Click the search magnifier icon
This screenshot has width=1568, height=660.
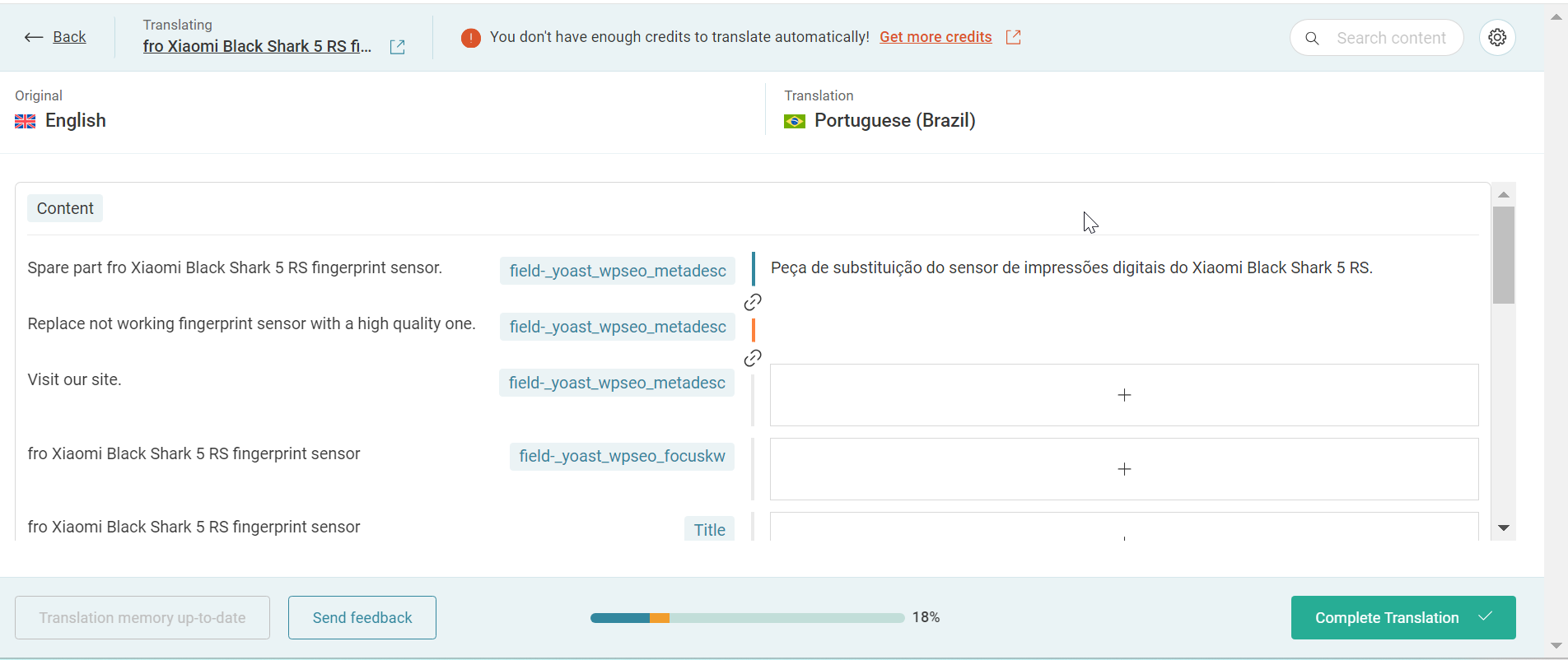(1313, 39)
